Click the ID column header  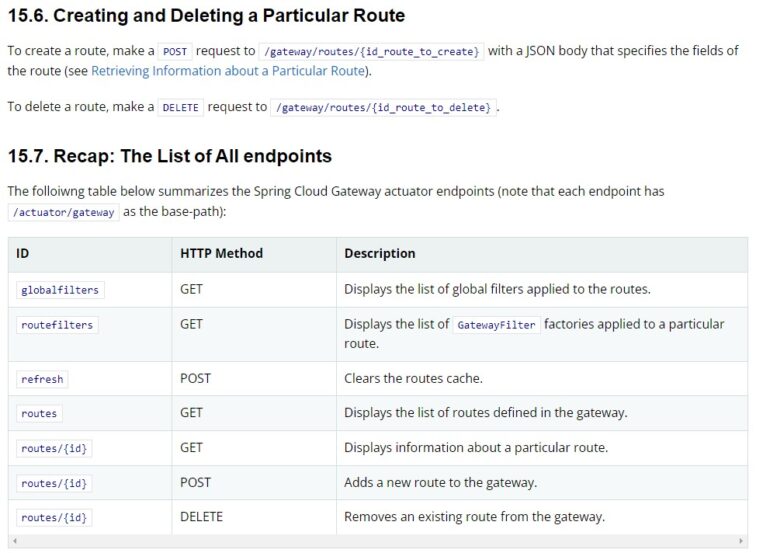click(x=23, y=253)
